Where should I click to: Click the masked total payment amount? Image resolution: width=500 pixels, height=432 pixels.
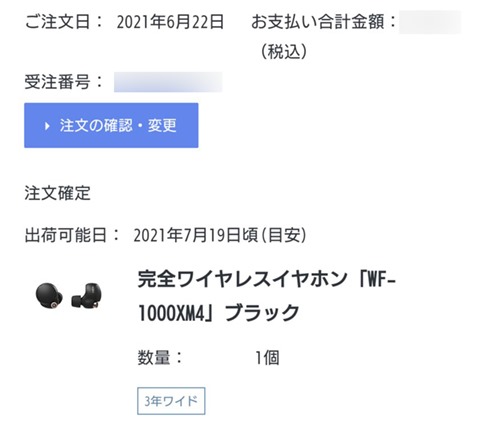430,22
